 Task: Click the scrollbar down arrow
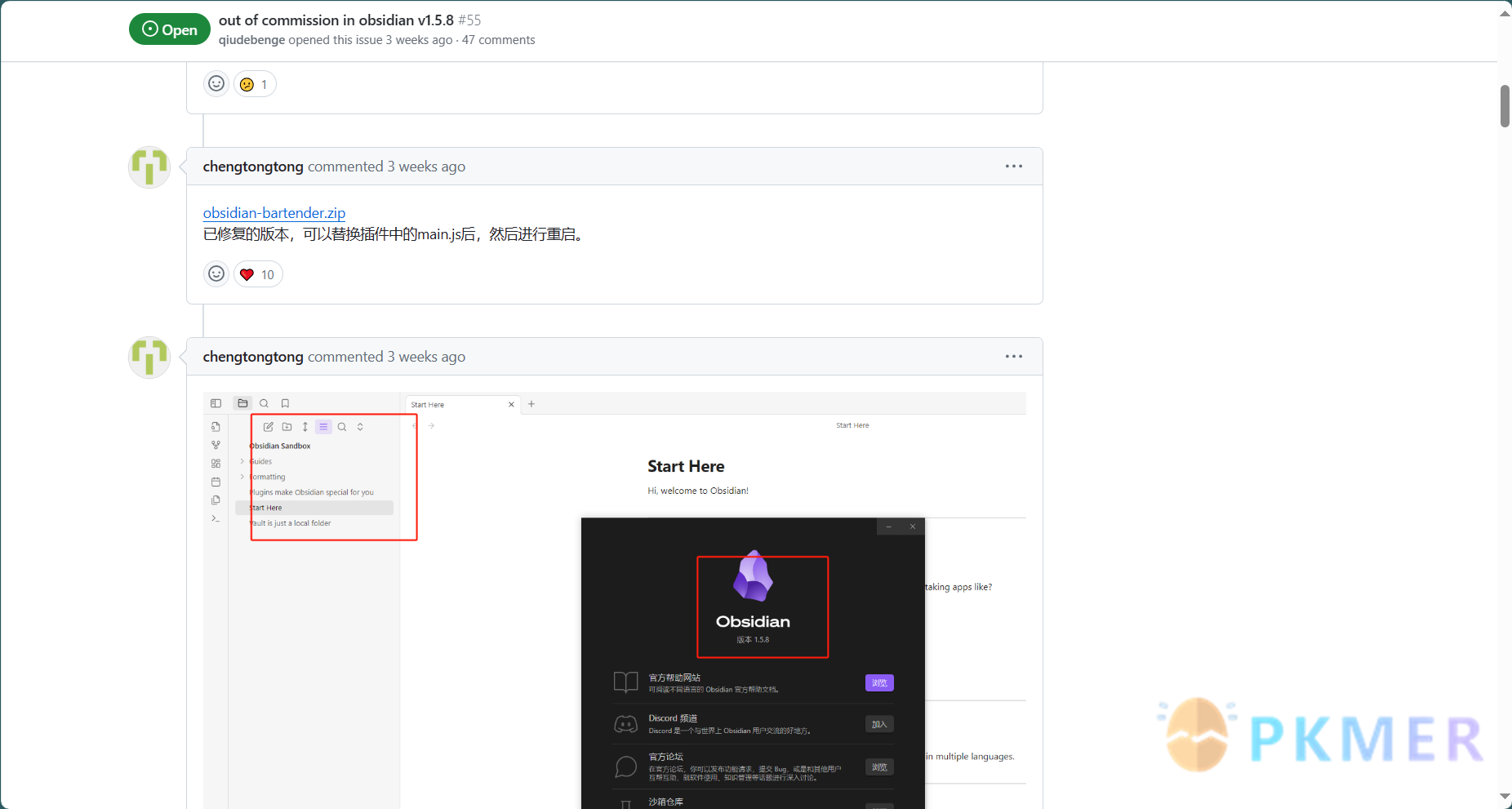(1505, 796)
